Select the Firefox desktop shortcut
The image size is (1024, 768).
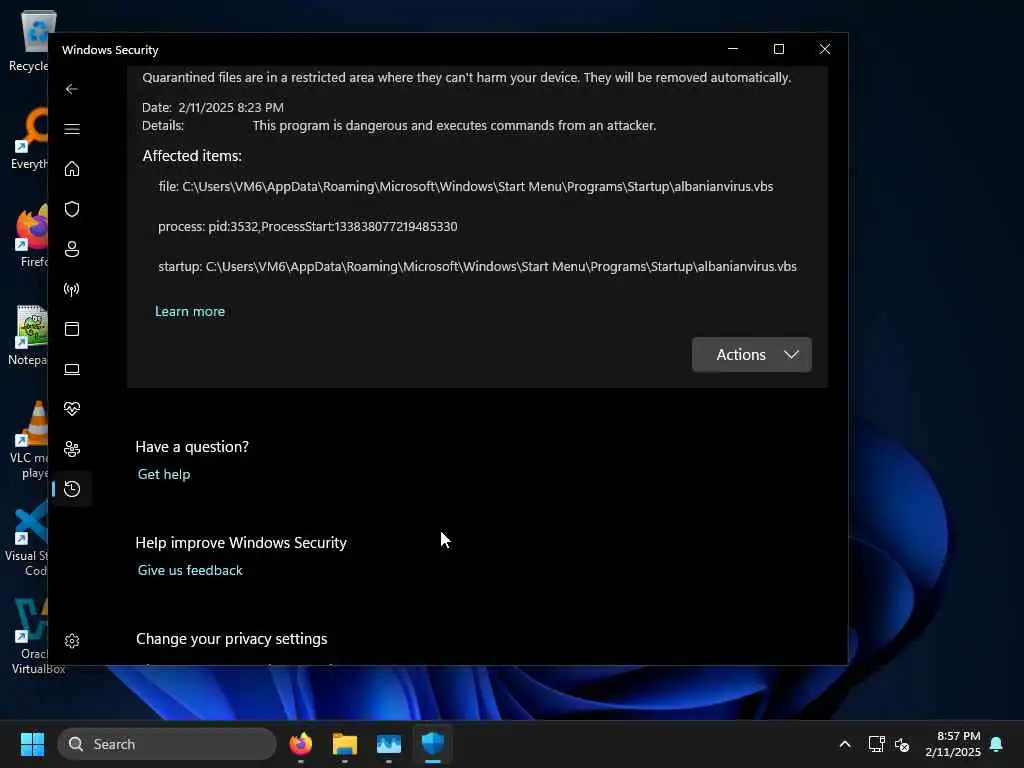31,236
